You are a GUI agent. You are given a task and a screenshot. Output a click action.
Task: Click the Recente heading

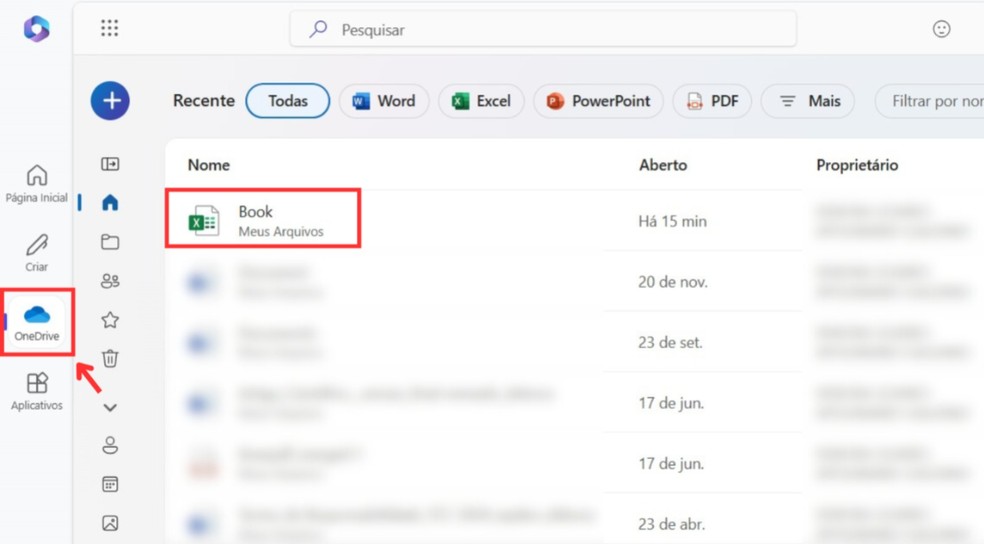coord(203,100)
